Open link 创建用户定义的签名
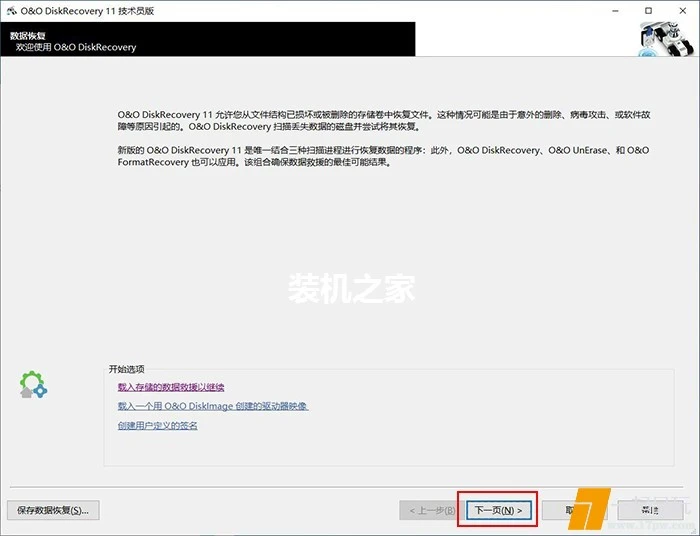The image size is (700, 536). click(x=157, y=426)
